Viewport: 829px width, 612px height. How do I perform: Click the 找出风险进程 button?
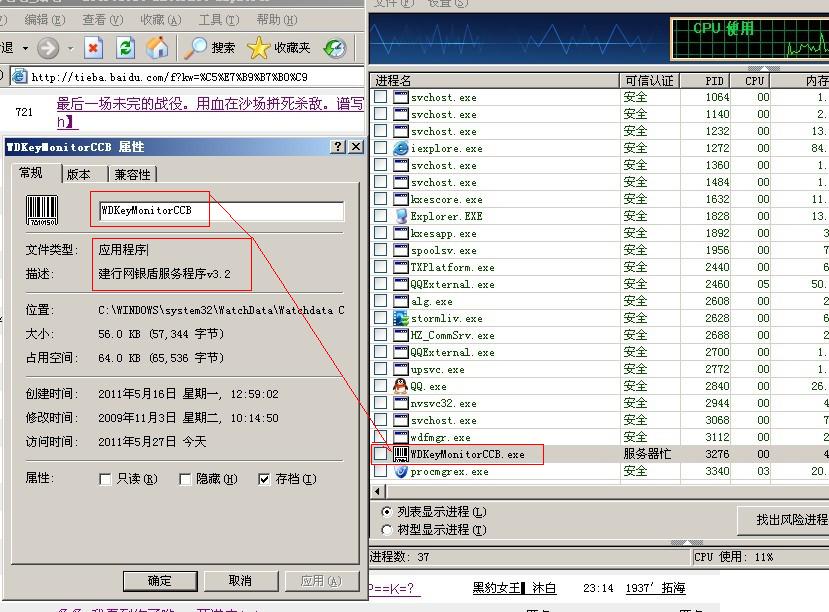[784, 520]
